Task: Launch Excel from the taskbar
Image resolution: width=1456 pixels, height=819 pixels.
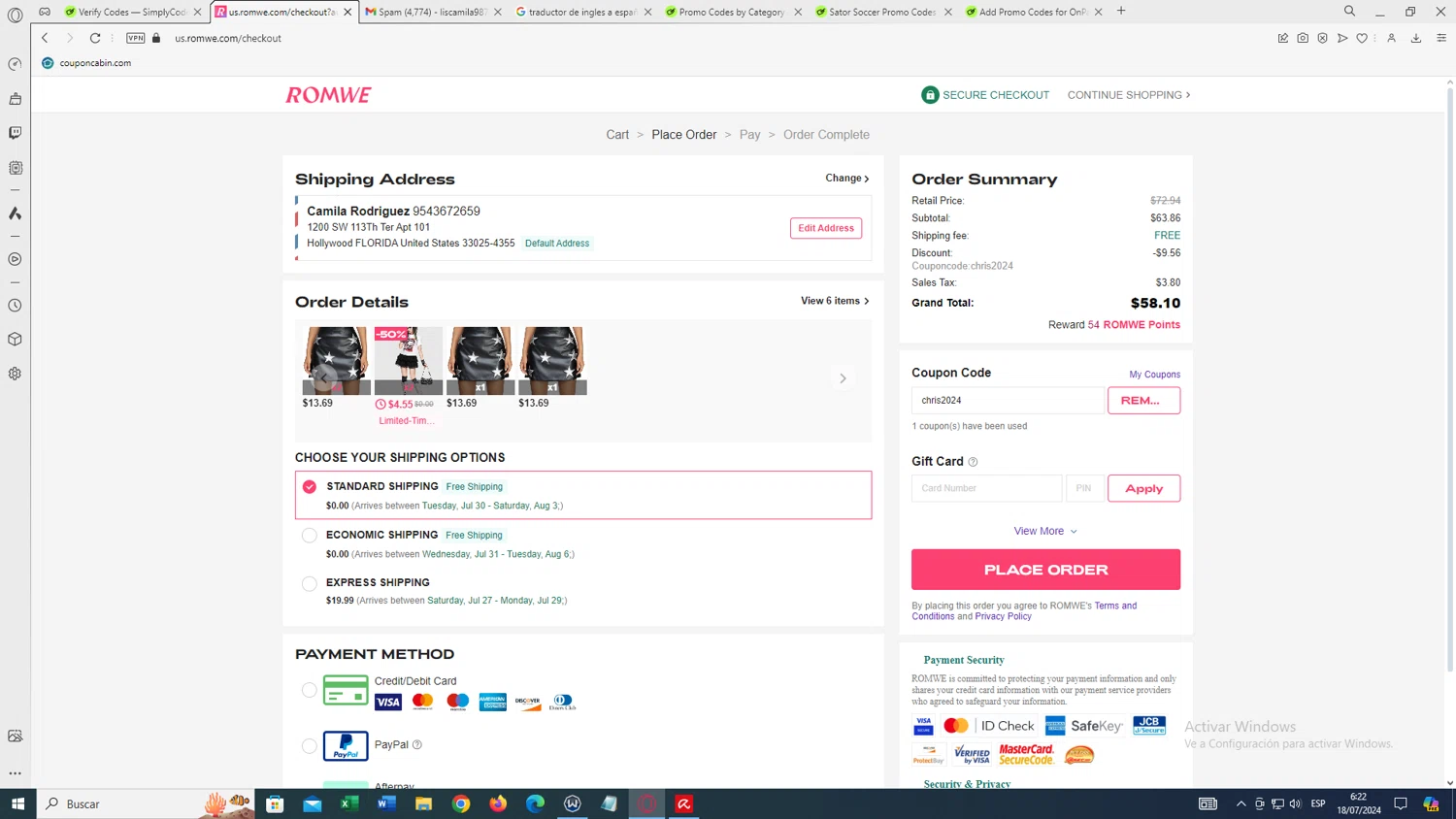Action: [349, 803]
